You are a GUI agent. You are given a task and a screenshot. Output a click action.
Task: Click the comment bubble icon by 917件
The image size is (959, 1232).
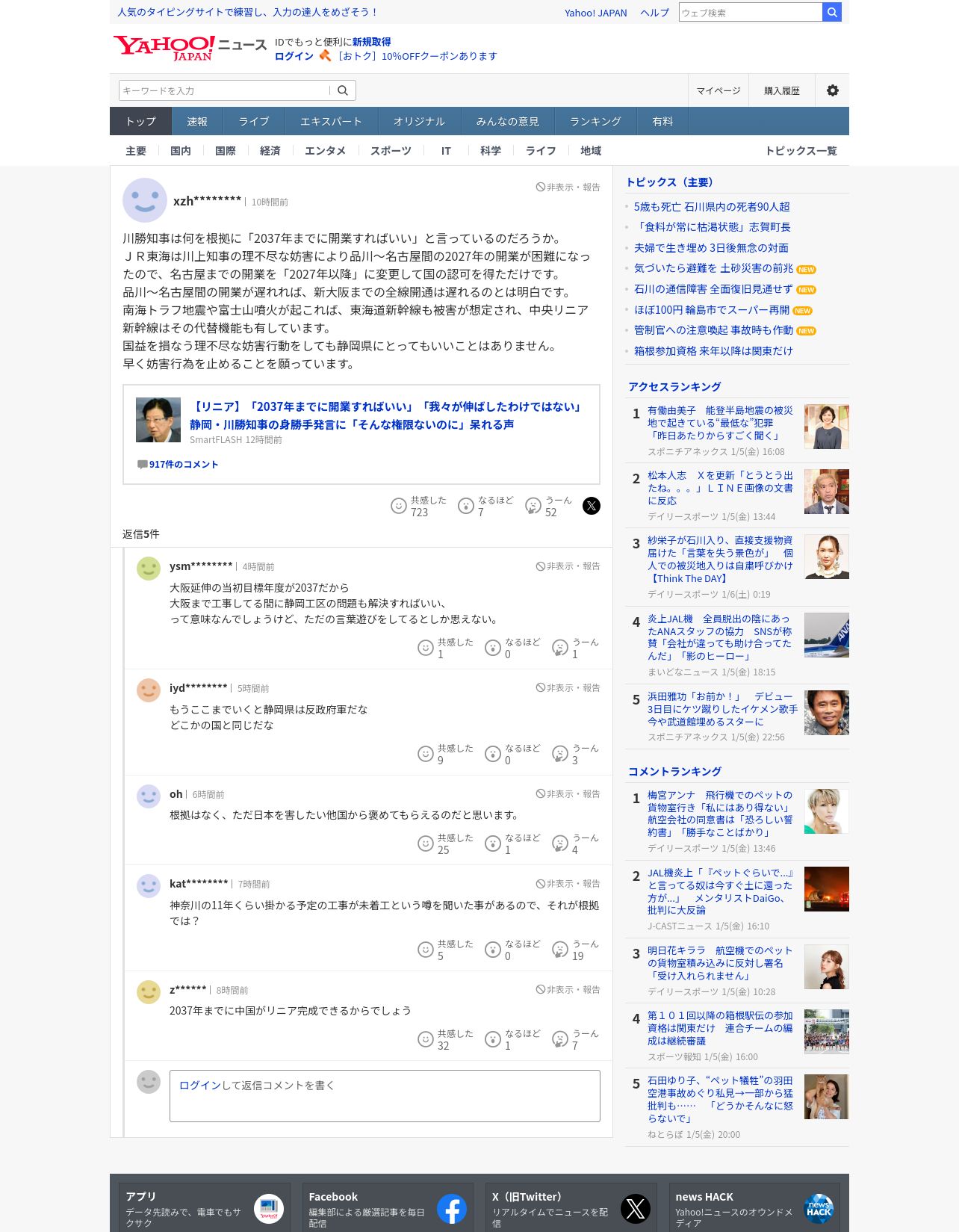pyautogui.click(x=142, y=465)
